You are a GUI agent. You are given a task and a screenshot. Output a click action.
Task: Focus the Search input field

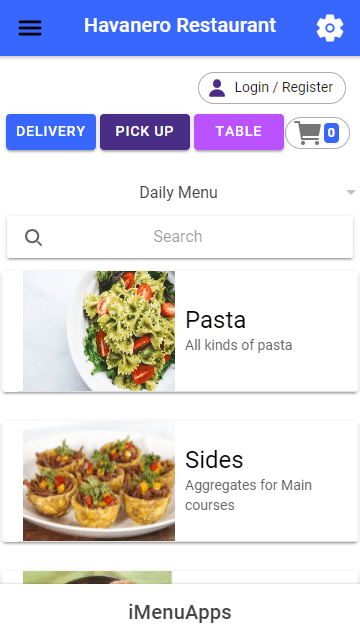[x=180, y=237]
